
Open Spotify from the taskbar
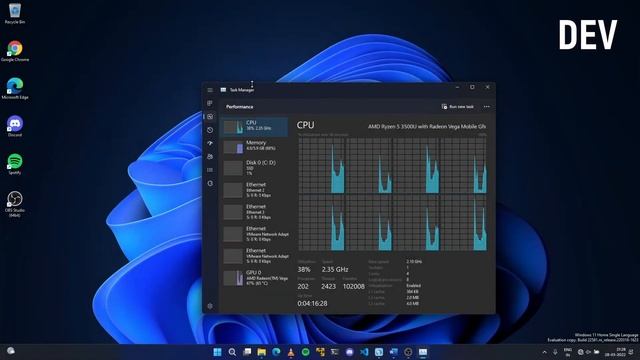(x=305, y=352)
